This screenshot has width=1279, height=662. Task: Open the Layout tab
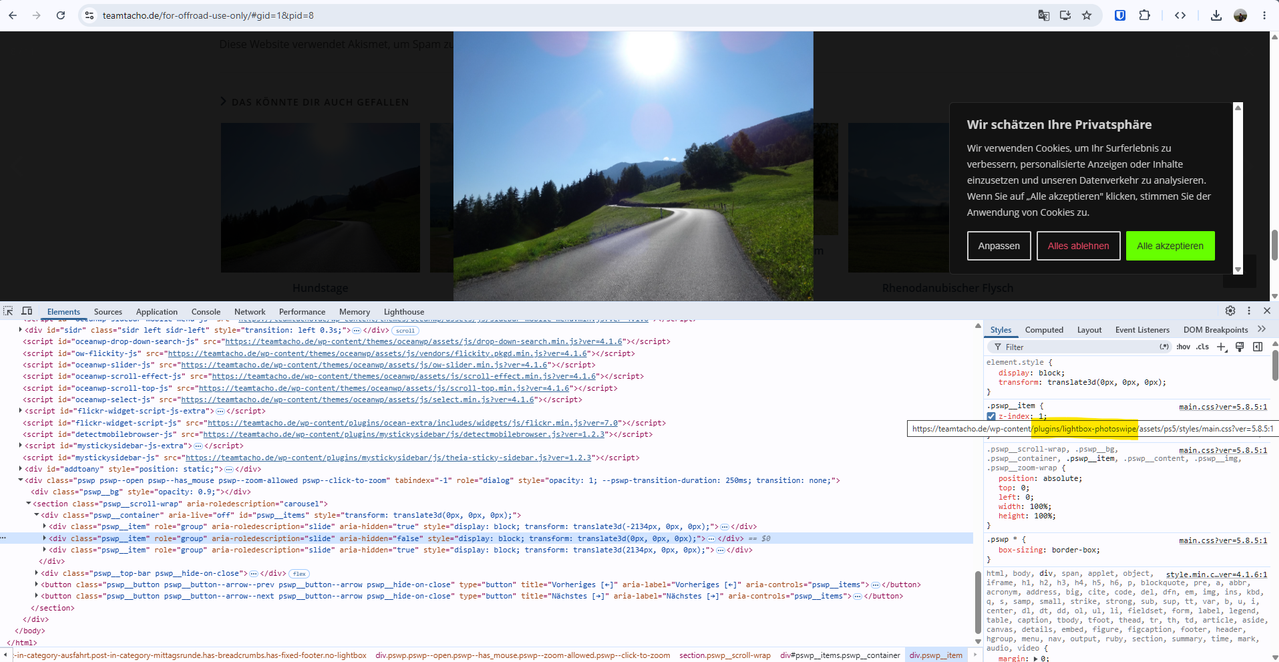(1089, 329)
